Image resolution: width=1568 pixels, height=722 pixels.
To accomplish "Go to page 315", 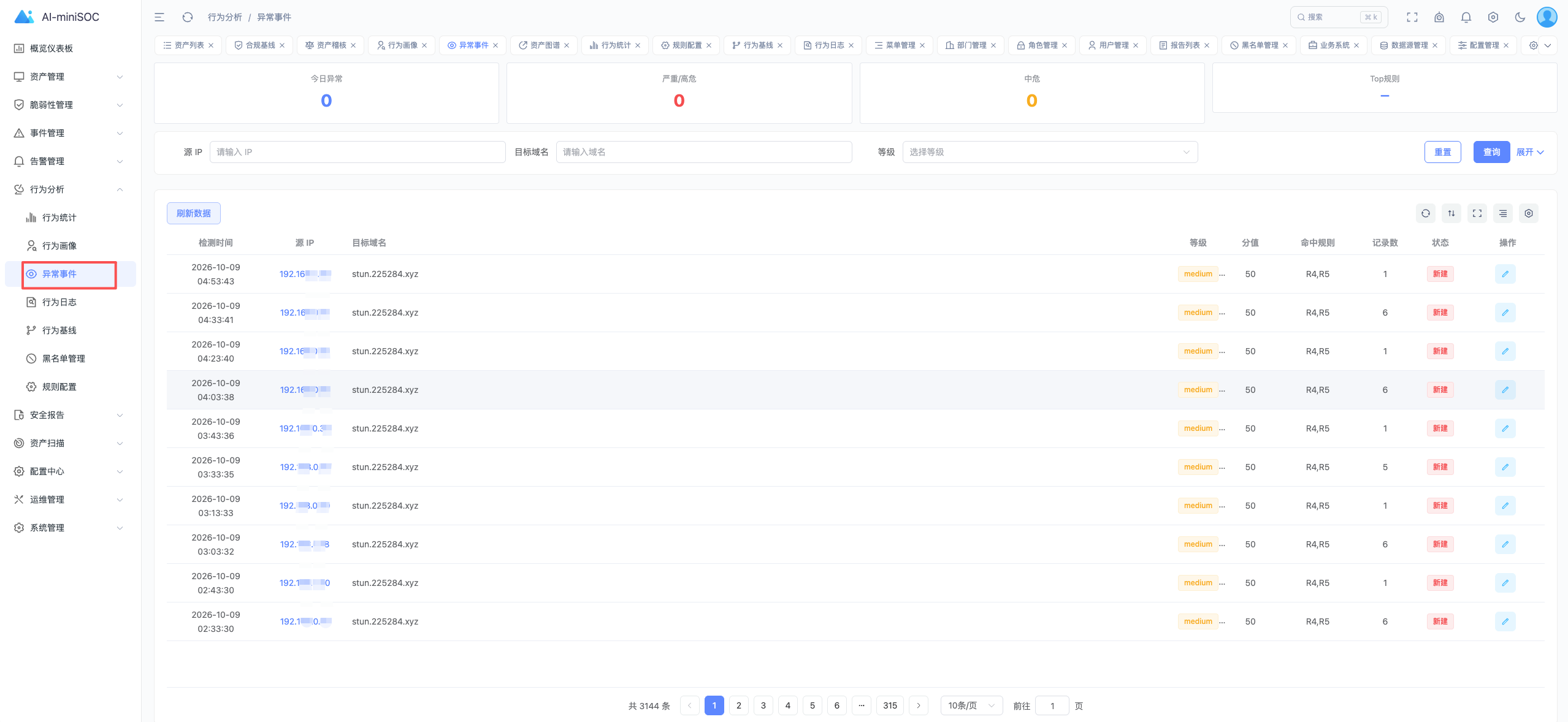I will pyautogui.click(x=890, y=705).
